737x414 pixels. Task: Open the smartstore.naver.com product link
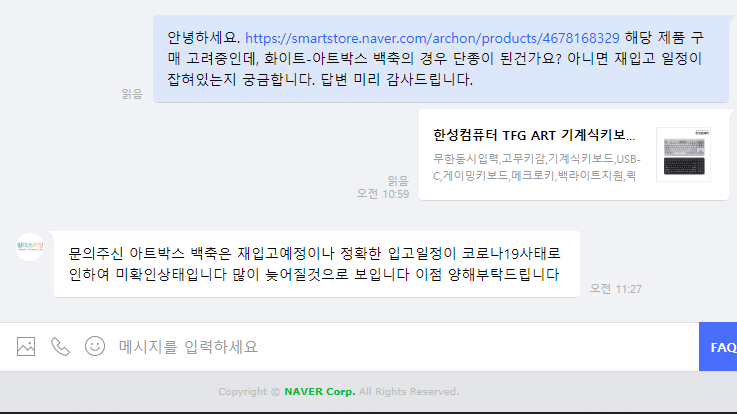432,38
